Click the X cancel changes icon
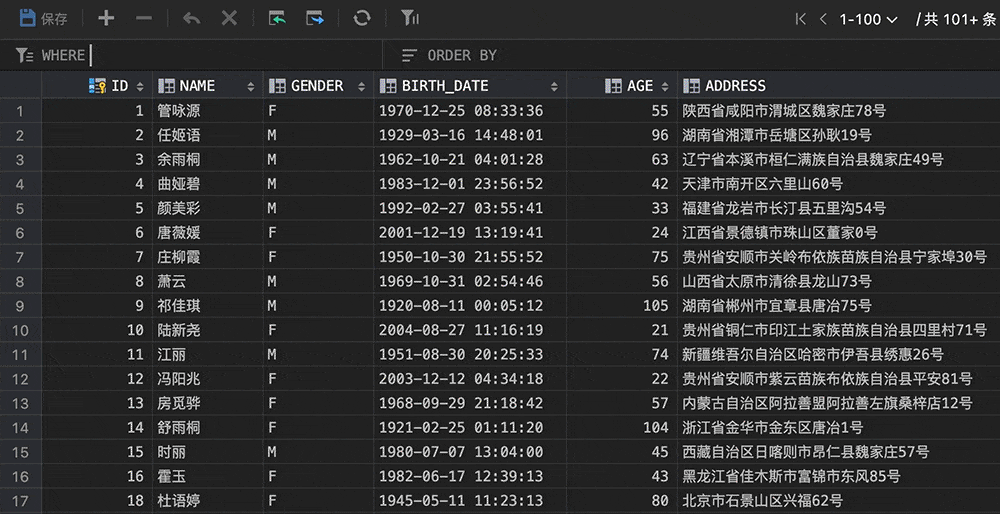The width and height of the screenshot is (1000, 514). click(x=229, y=18)
